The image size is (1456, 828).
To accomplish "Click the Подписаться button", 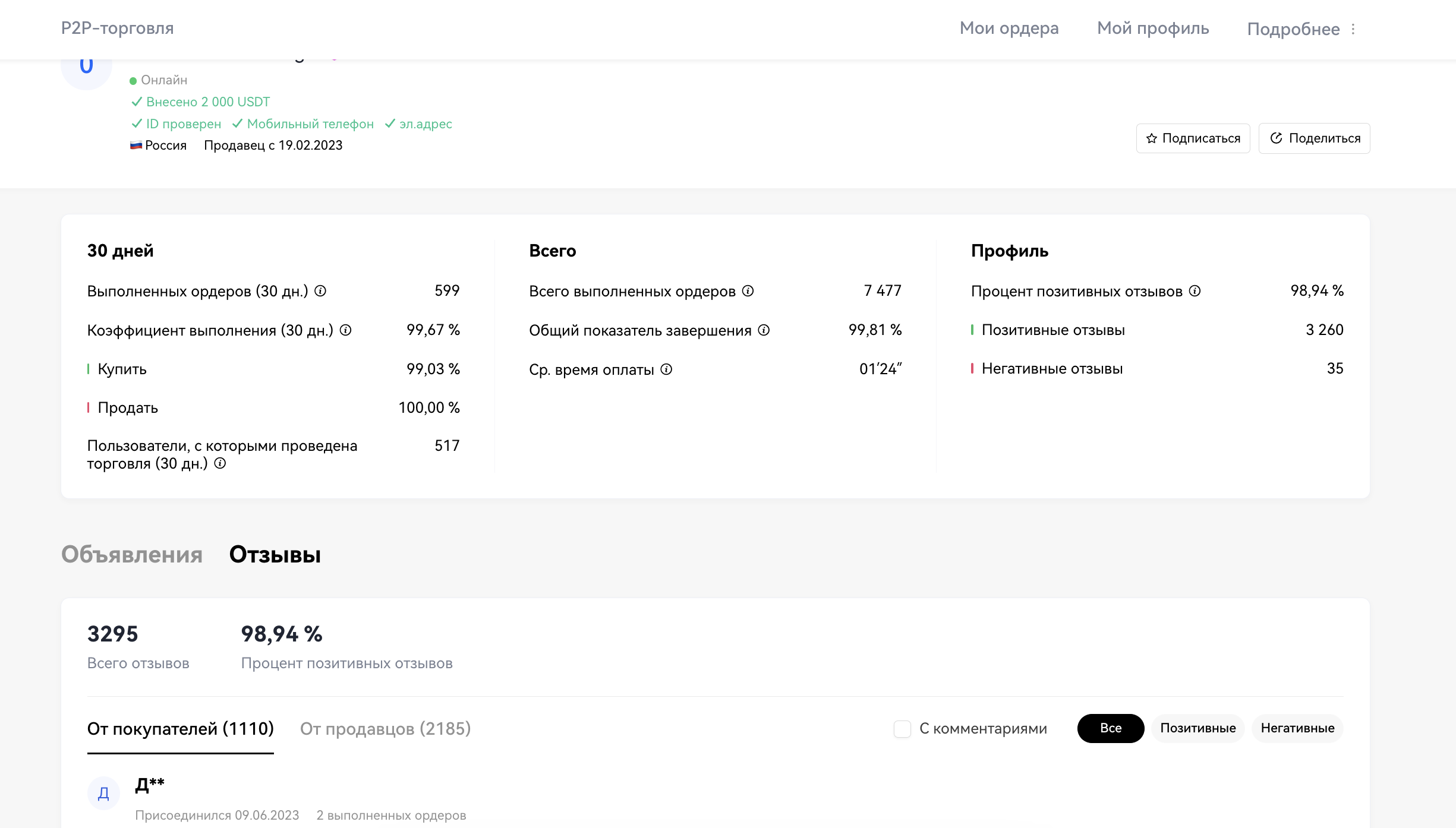I will pyautogui.click(x=1192, y=138).
